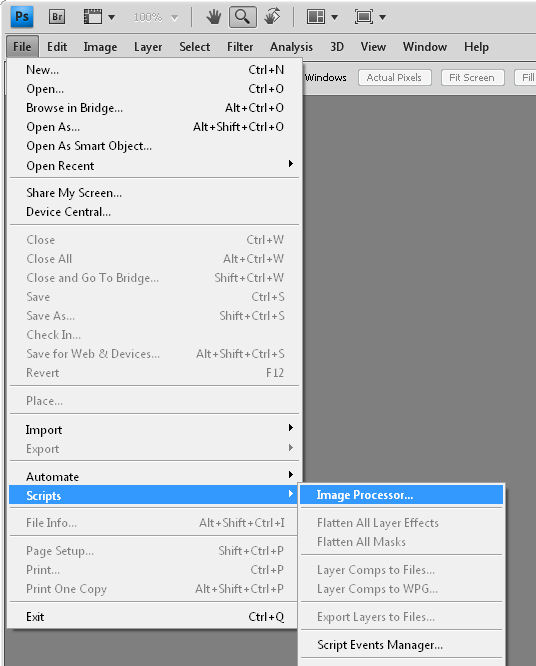Click the Photoshop Ps logo icon
This screenshot has width=536, height=666.
pyautogui.click(x=22, y=17)
